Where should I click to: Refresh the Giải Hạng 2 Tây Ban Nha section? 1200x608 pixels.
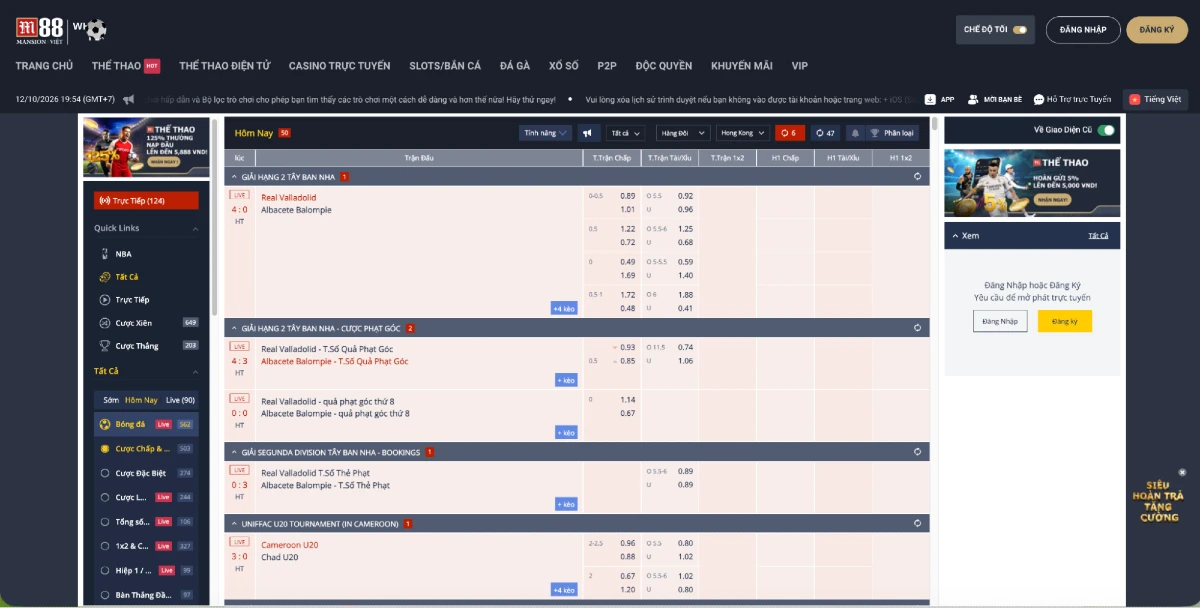[917, 176]
